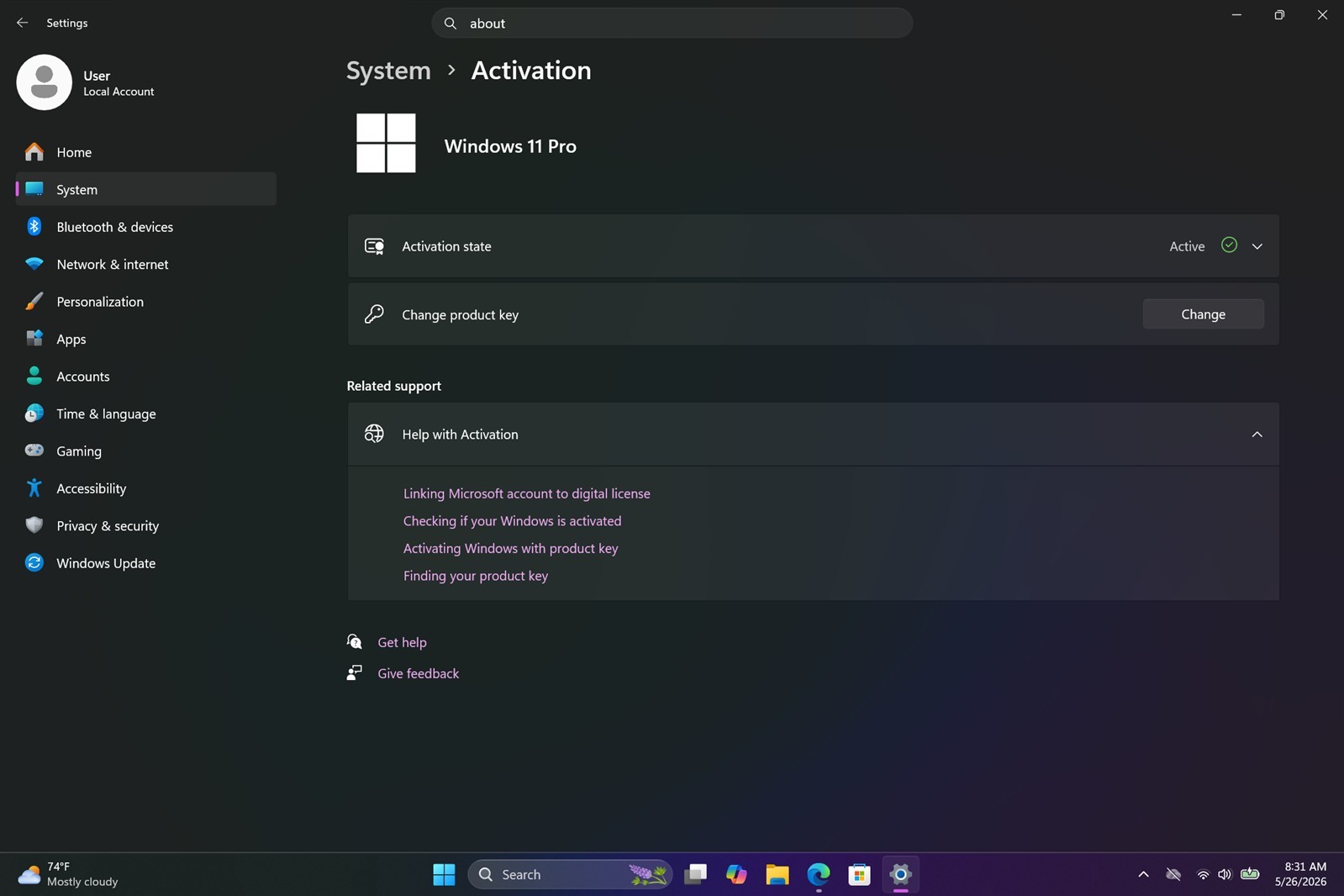Expand the Activation state details chevron
This screenshot has width=1344, height=896.
tap(1257, 246)
